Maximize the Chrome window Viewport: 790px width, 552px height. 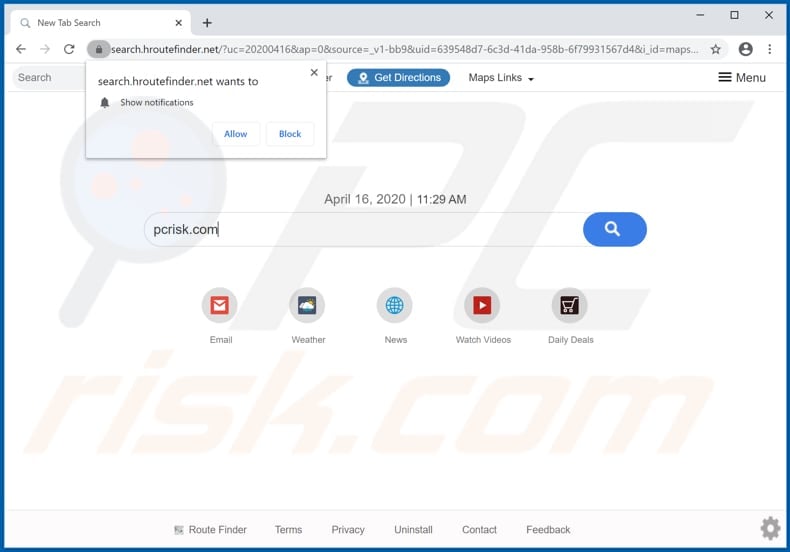[735, 15]
